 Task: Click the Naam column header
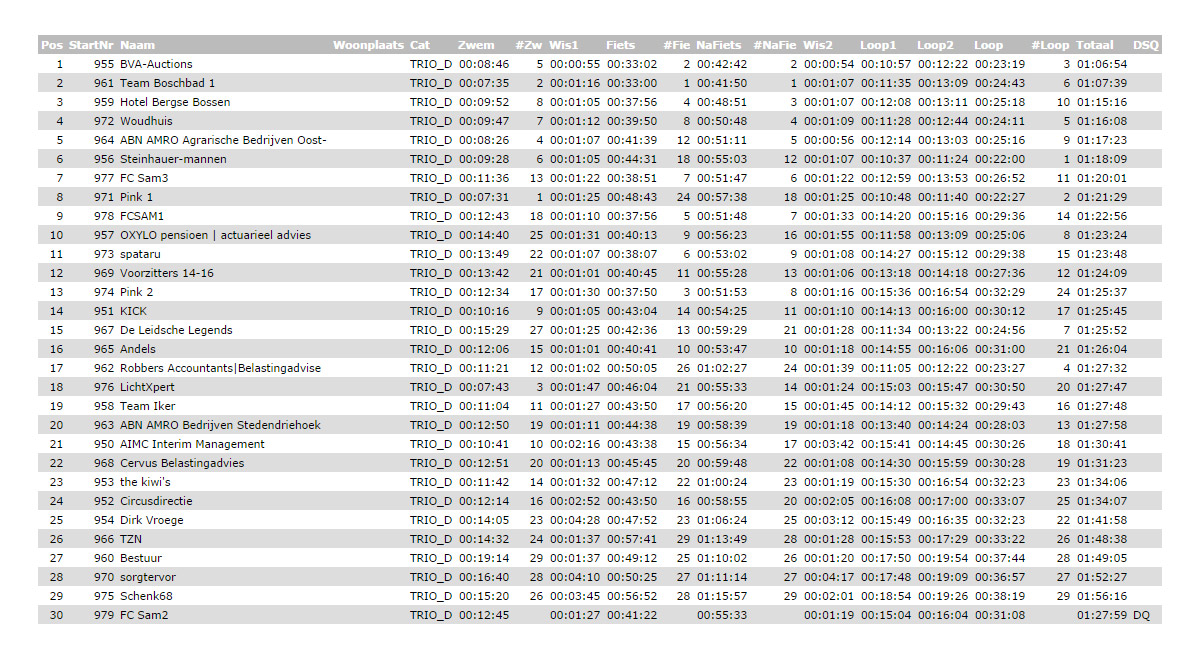pos(135,45)
